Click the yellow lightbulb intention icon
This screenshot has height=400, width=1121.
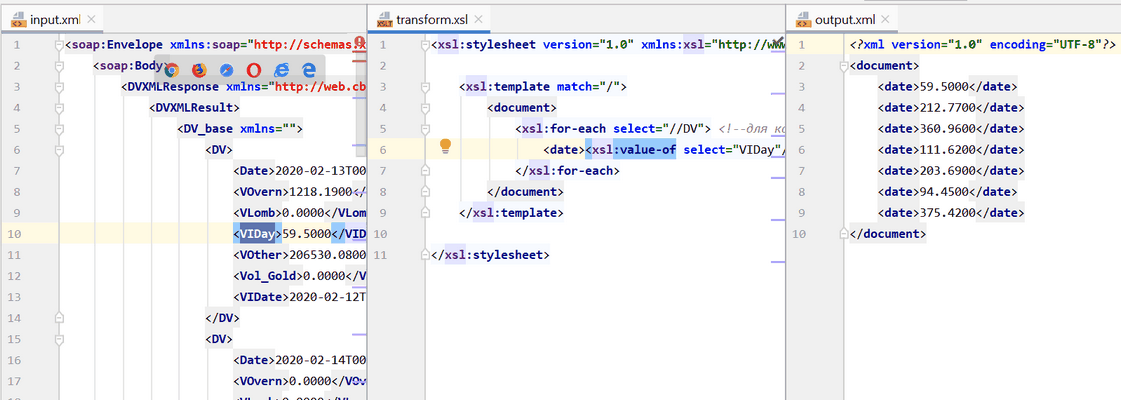pyautogui.click(x=446, y=148)
